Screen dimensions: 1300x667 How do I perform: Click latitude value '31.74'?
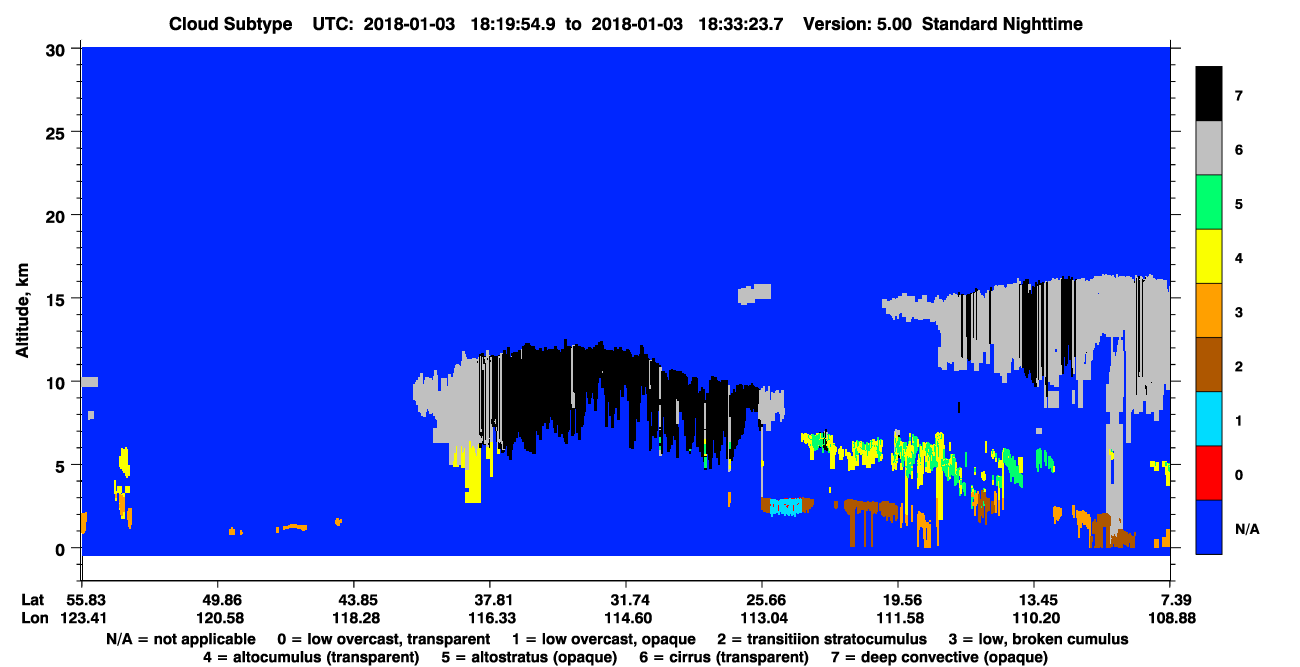click(x=626, y=599)
